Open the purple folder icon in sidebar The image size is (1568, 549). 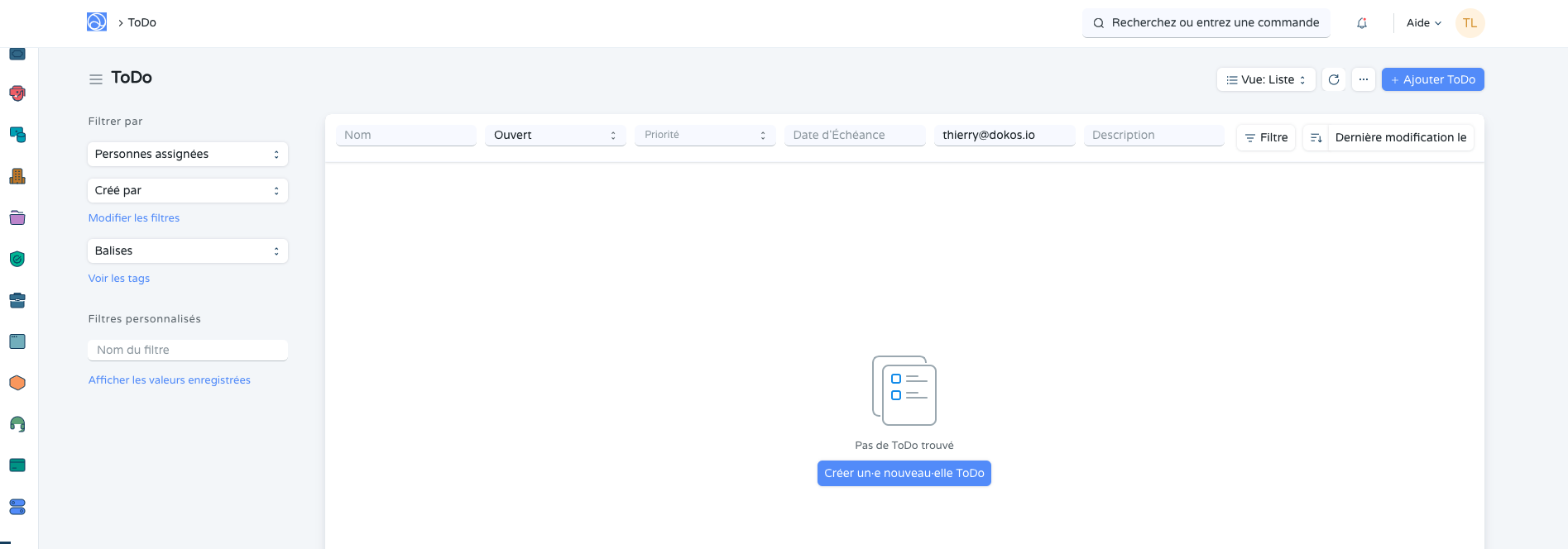coord(17,217)
